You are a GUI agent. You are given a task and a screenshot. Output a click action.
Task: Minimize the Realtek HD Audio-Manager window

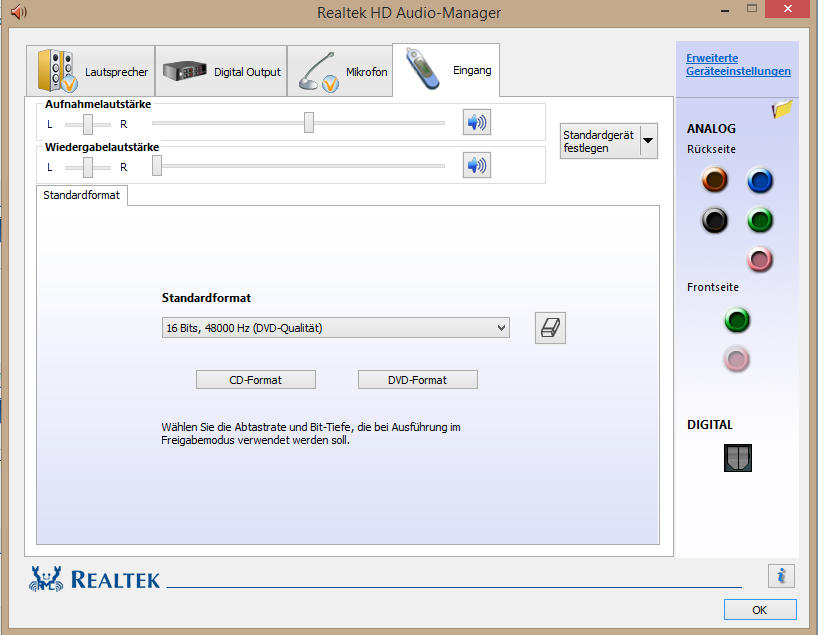pyautogui.click(x=725, y=10)
